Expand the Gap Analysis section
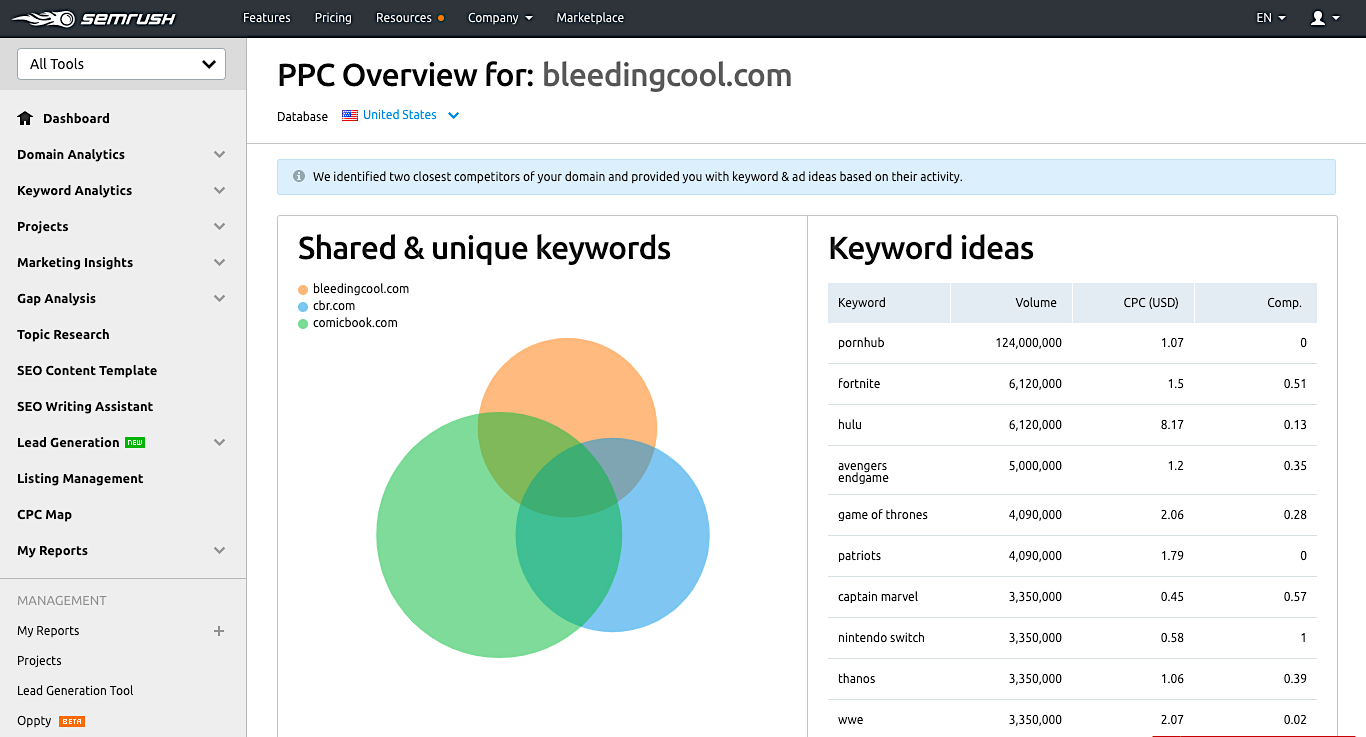 pyautogui.click(x=220, y=298)
